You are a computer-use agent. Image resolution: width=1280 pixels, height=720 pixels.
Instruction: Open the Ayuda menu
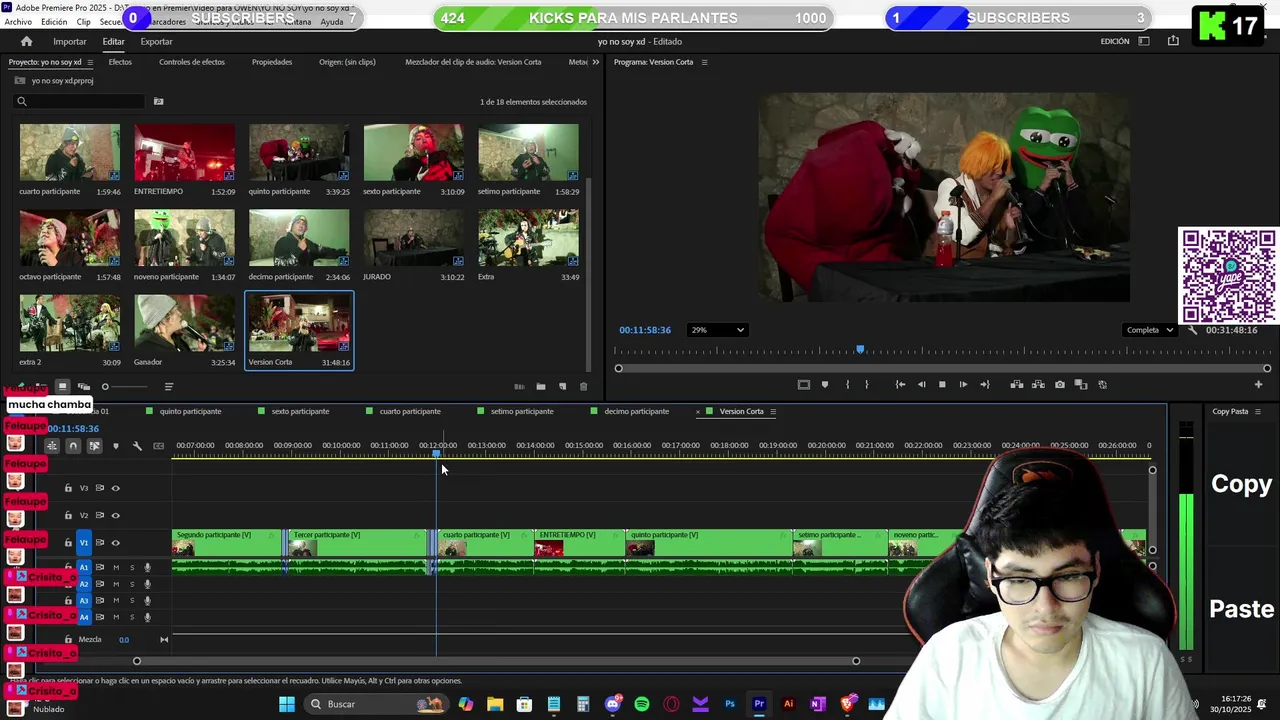[x=332, y=22]
